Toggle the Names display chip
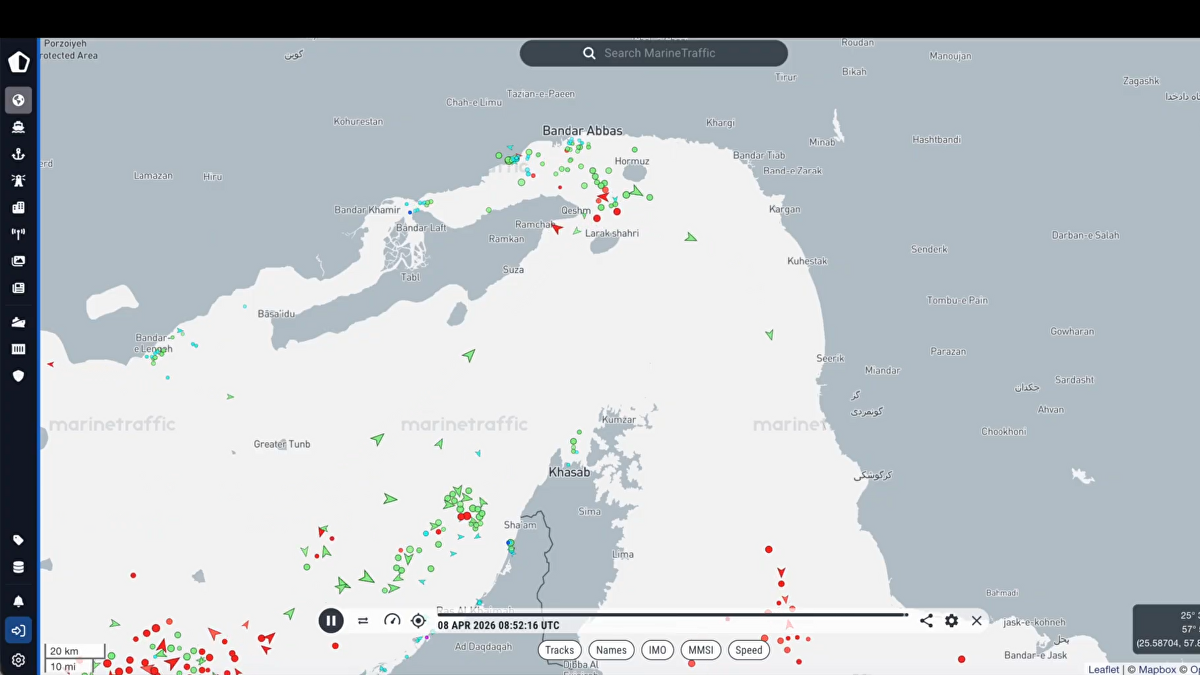Screen dimensions: 1200x675 click(x=611, y=650)
